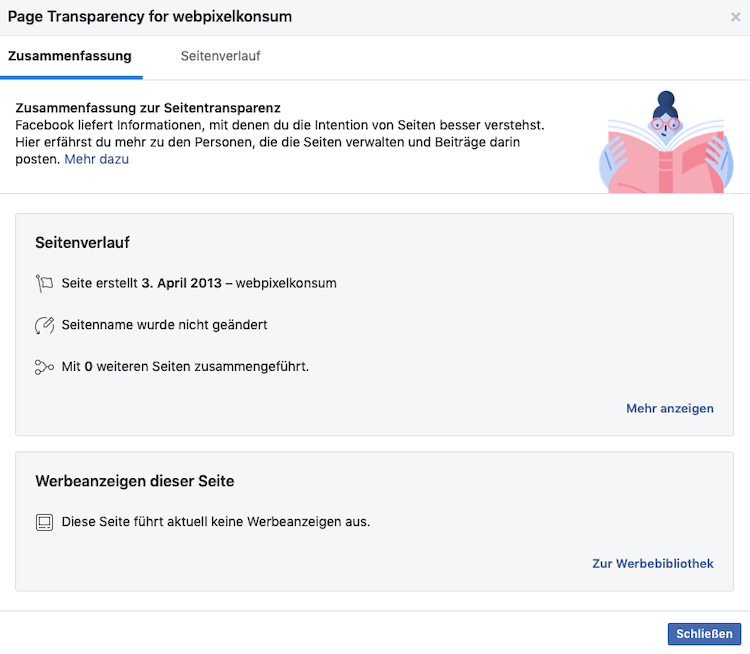Click 'Diese Seite führt aktuell keine Werbeanzeigen aus.'

(216, 521)
